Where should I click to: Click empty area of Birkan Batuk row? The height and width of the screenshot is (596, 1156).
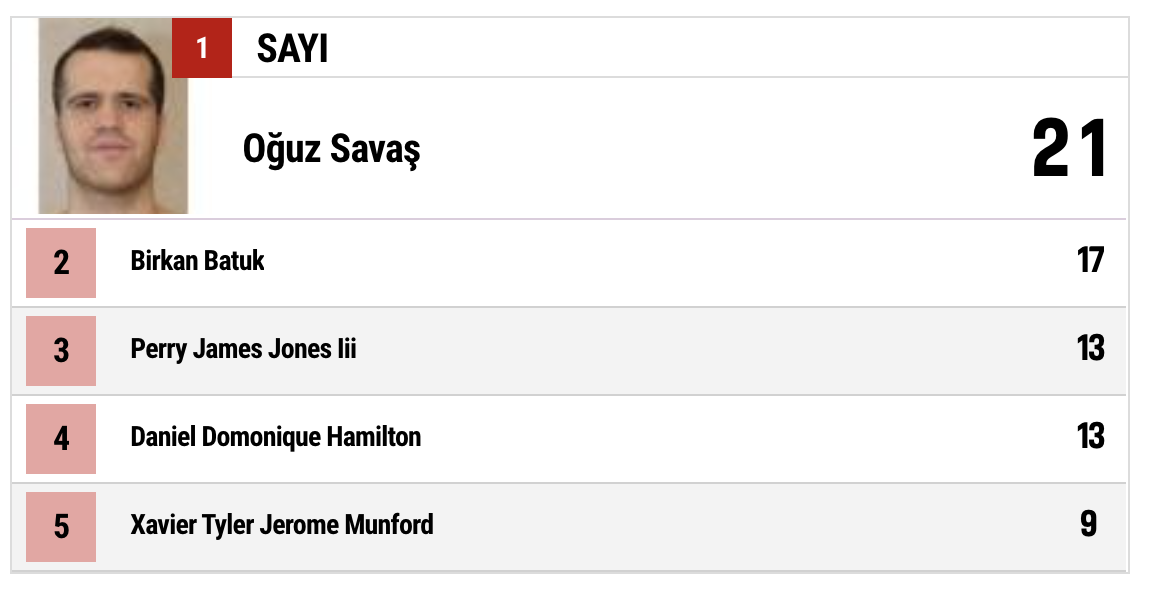[650, 262]
